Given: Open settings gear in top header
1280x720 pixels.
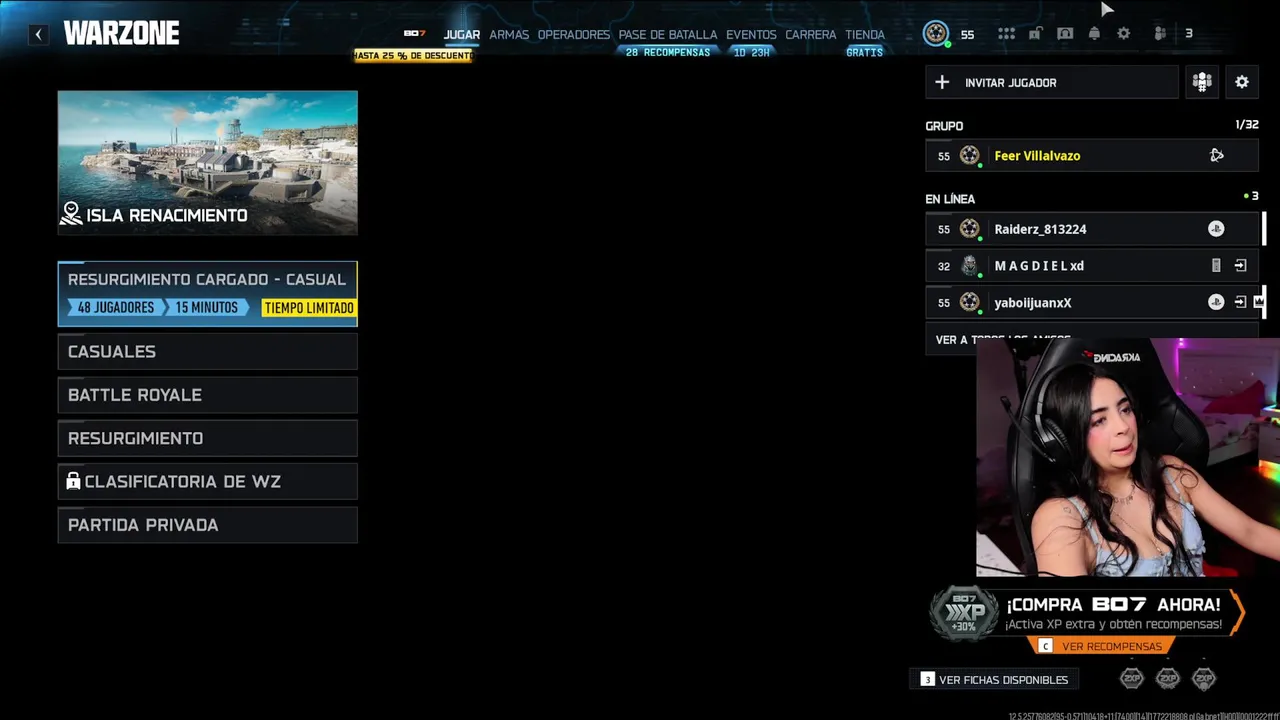Looking at the screenshot, I should pyautogui.click(x=1124, y=34).
